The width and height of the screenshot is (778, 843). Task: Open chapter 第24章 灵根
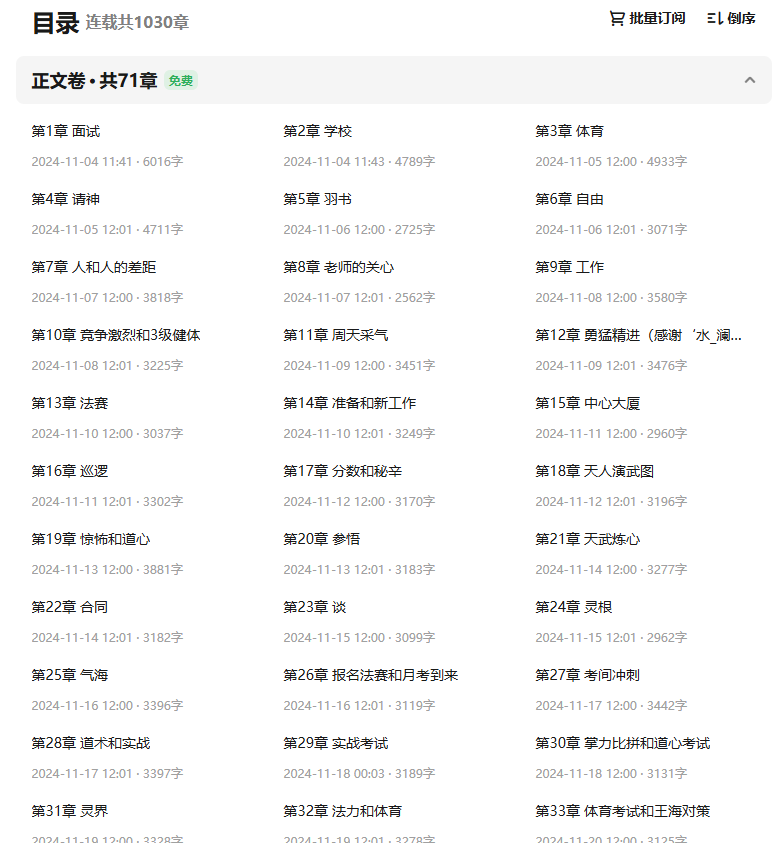tap(574, 608)
